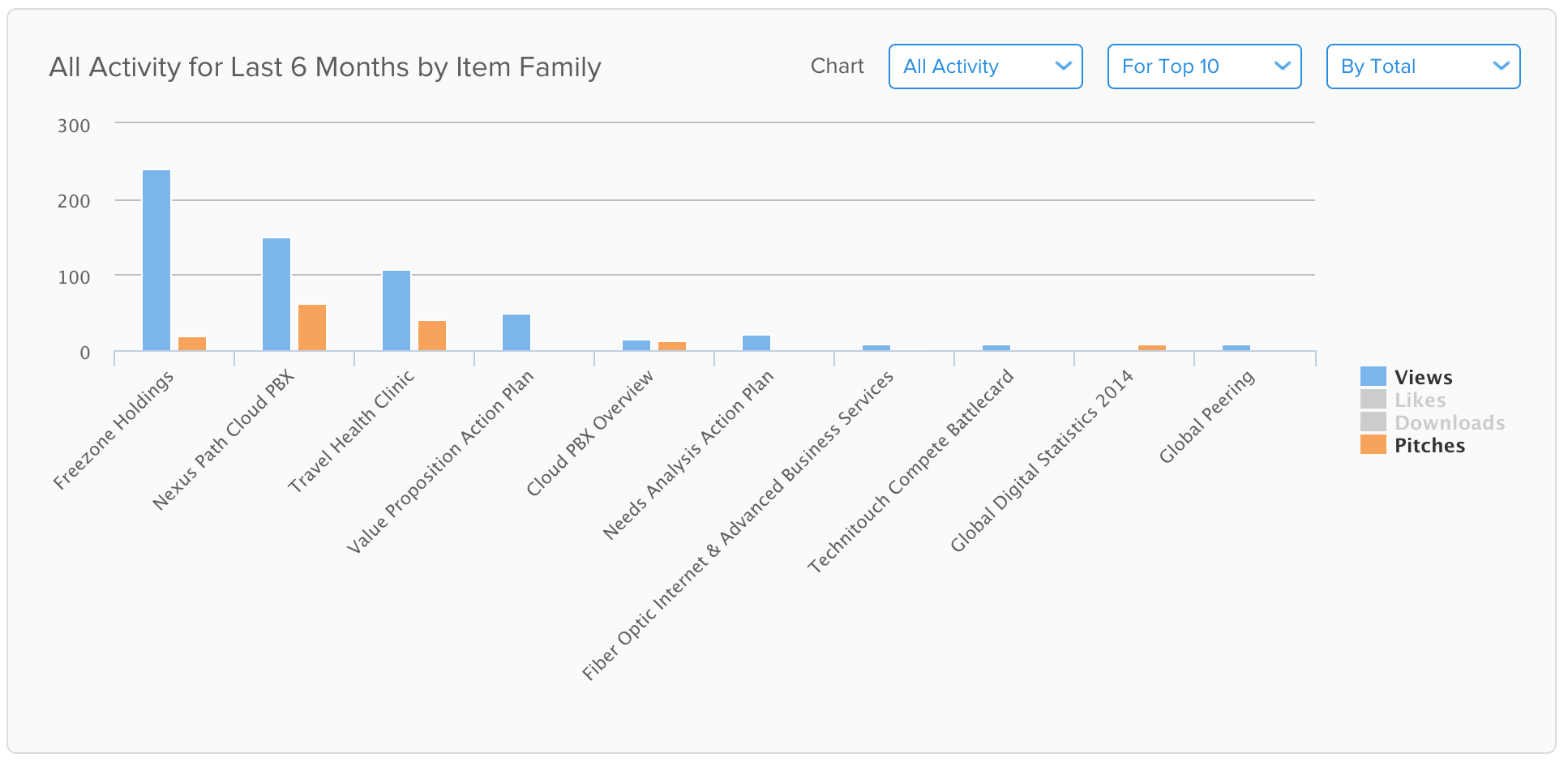Open the All Activity dropdown
1568x762 pixels.
(x=985, y=66)
